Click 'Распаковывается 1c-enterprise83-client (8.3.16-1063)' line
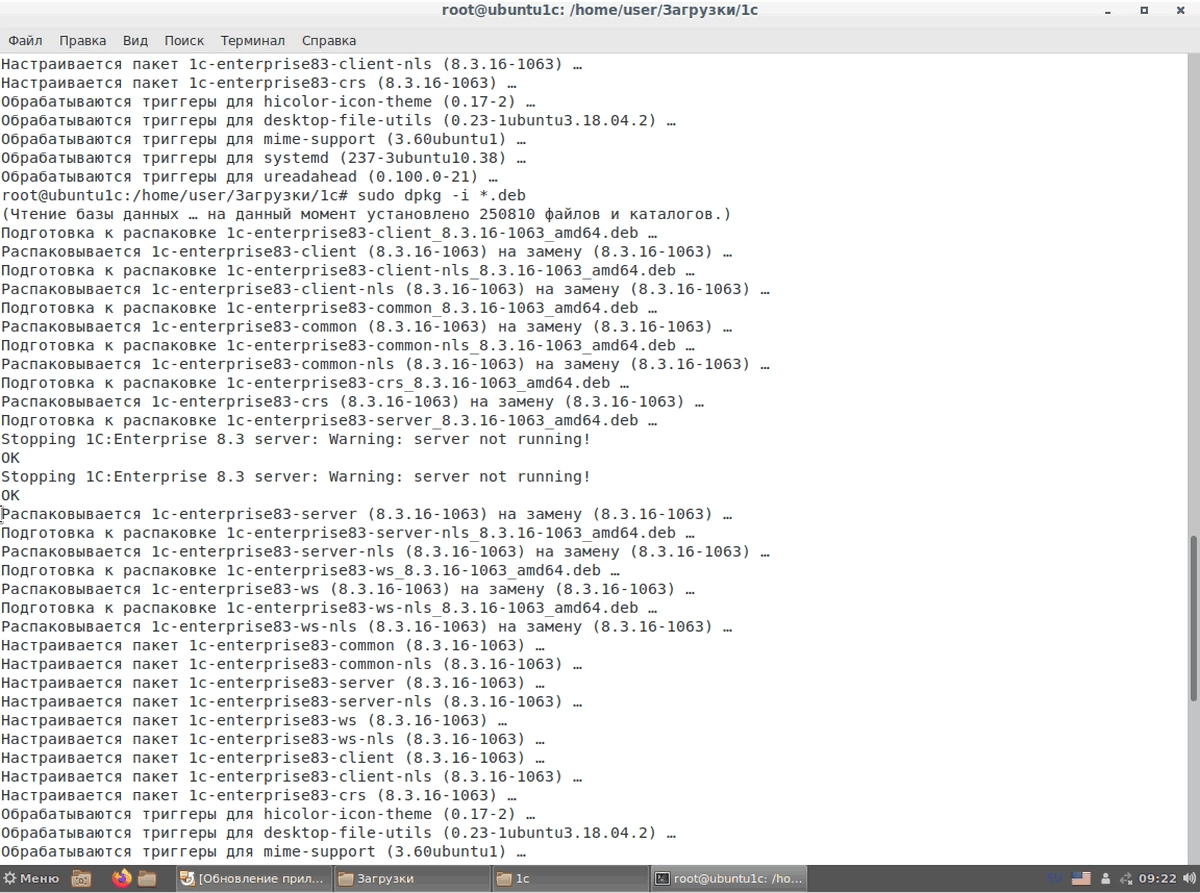Image resolution: width=1200 pixels, height=893 pixels. click(x=366, y=251)
